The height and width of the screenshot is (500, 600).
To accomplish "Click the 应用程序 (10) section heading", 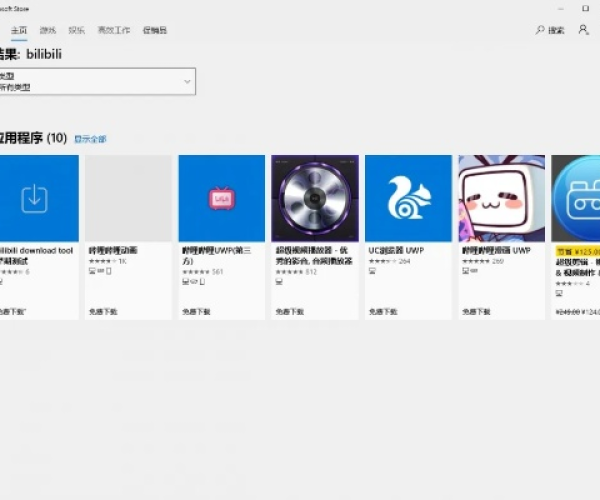I will click(x=33, y=138).
